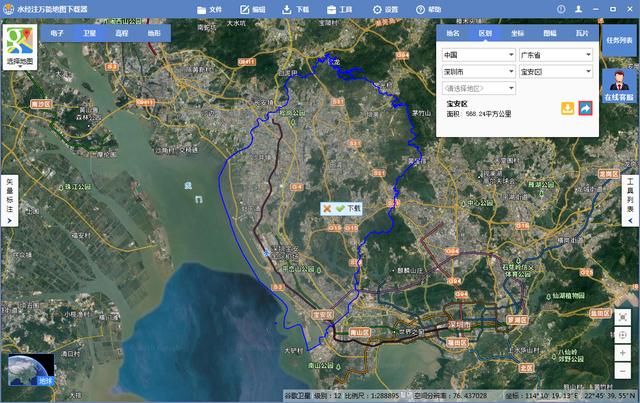Switch to the 地形 map layer
Image resolution: width=640 pixels, height=403 pixels.
point(153,33)
